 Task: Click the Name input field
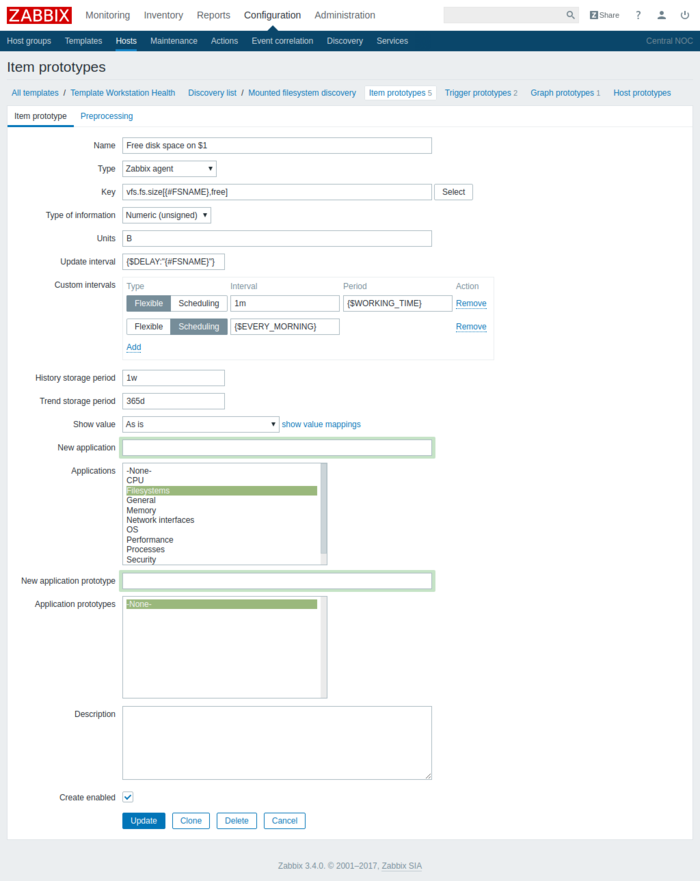277,146
